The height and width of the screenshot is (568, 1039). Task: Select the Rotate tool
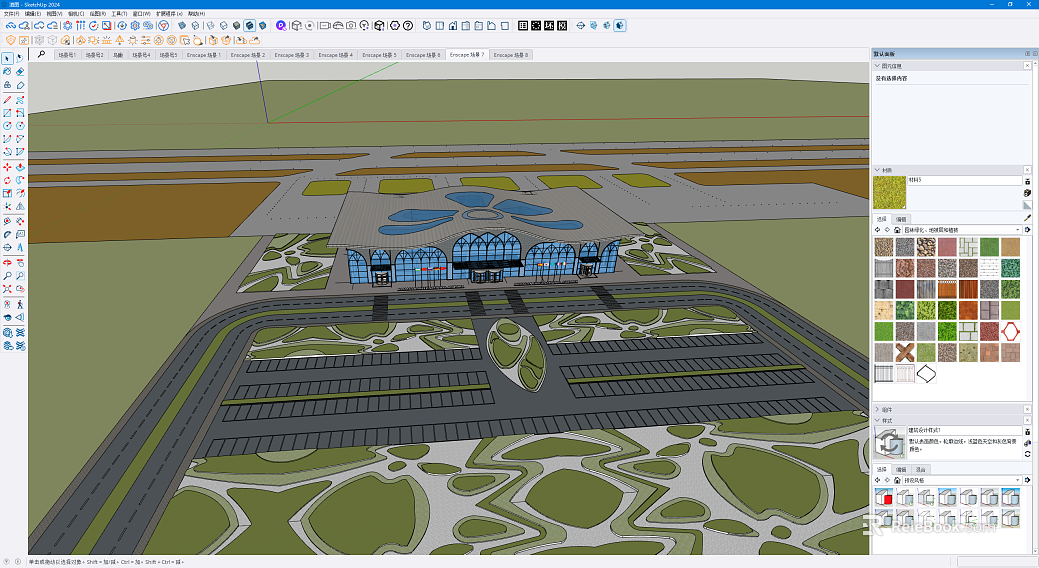[7, 180]
